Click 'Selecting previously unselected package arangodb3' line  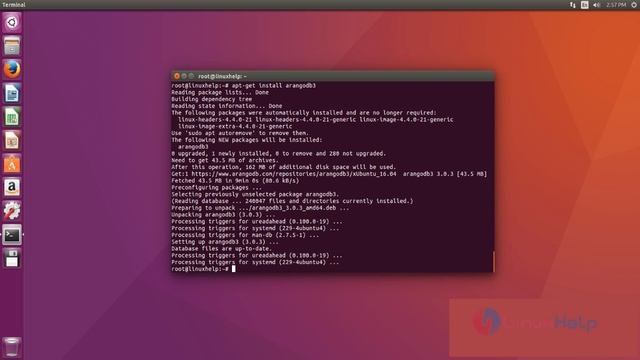point(255,194)
